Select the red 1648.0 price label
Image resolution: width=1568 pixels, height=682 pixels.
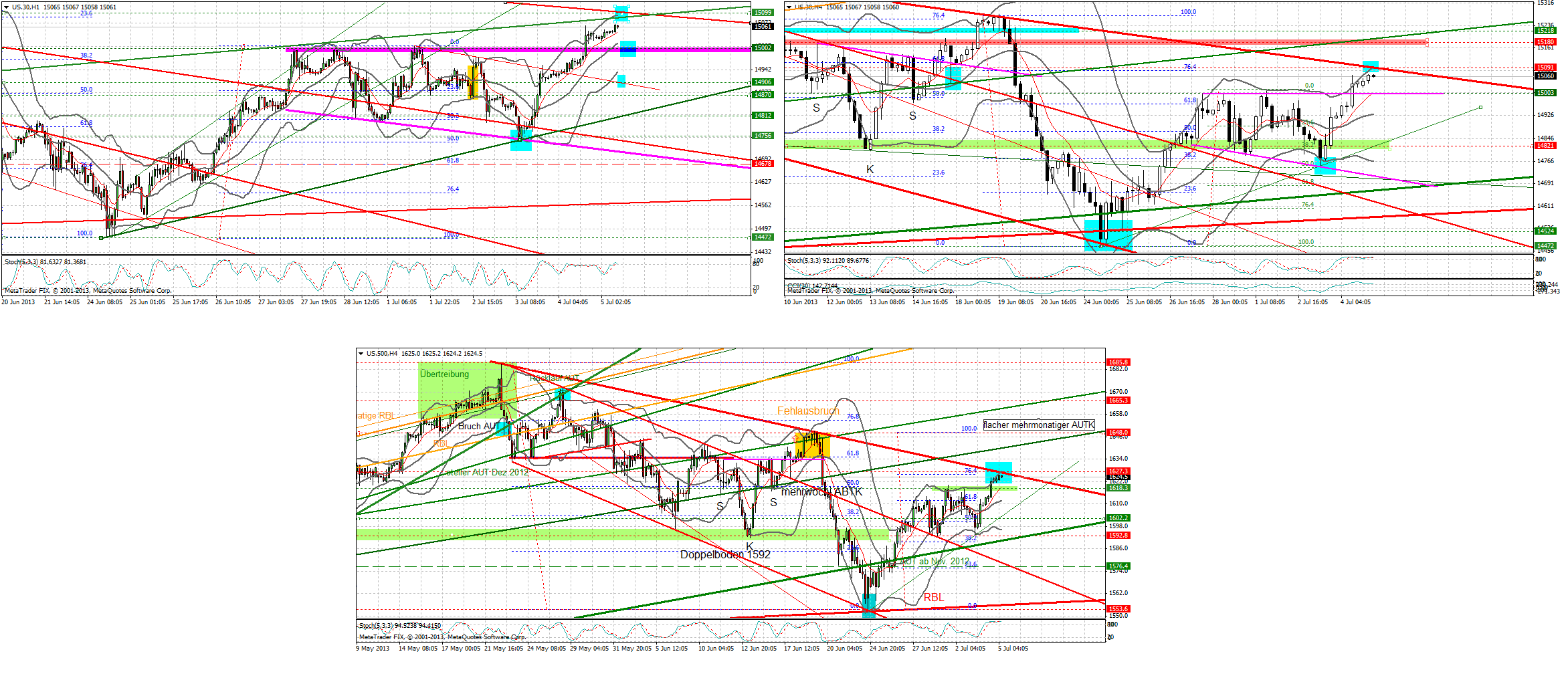1118,433
